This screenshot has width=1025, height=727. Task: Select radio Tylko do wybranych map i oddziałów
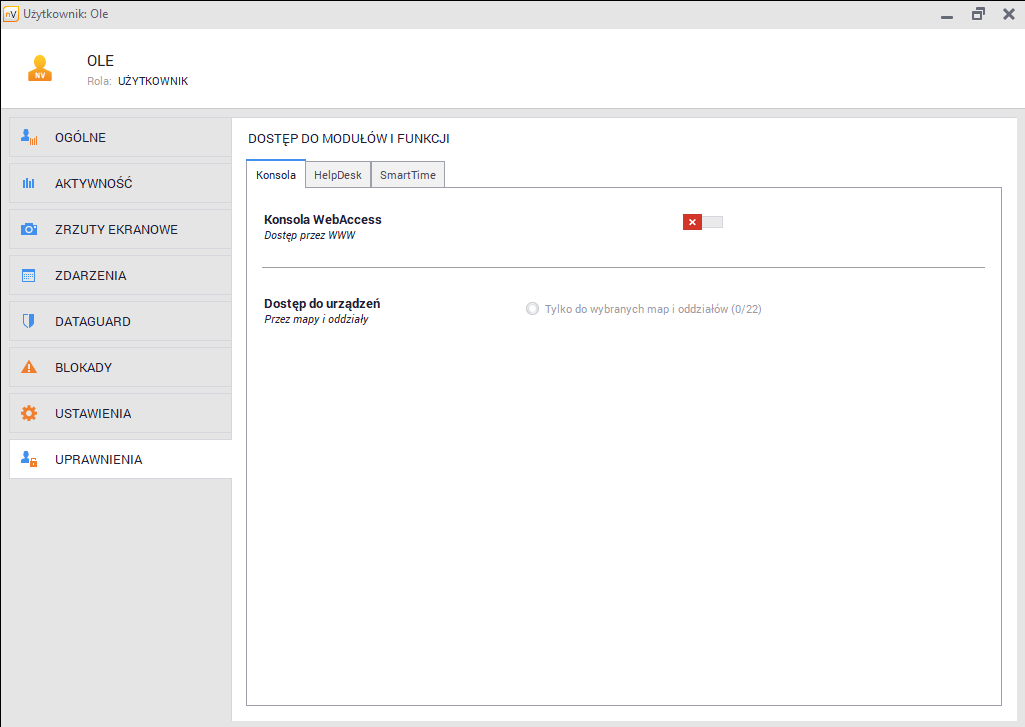(532, 309)
